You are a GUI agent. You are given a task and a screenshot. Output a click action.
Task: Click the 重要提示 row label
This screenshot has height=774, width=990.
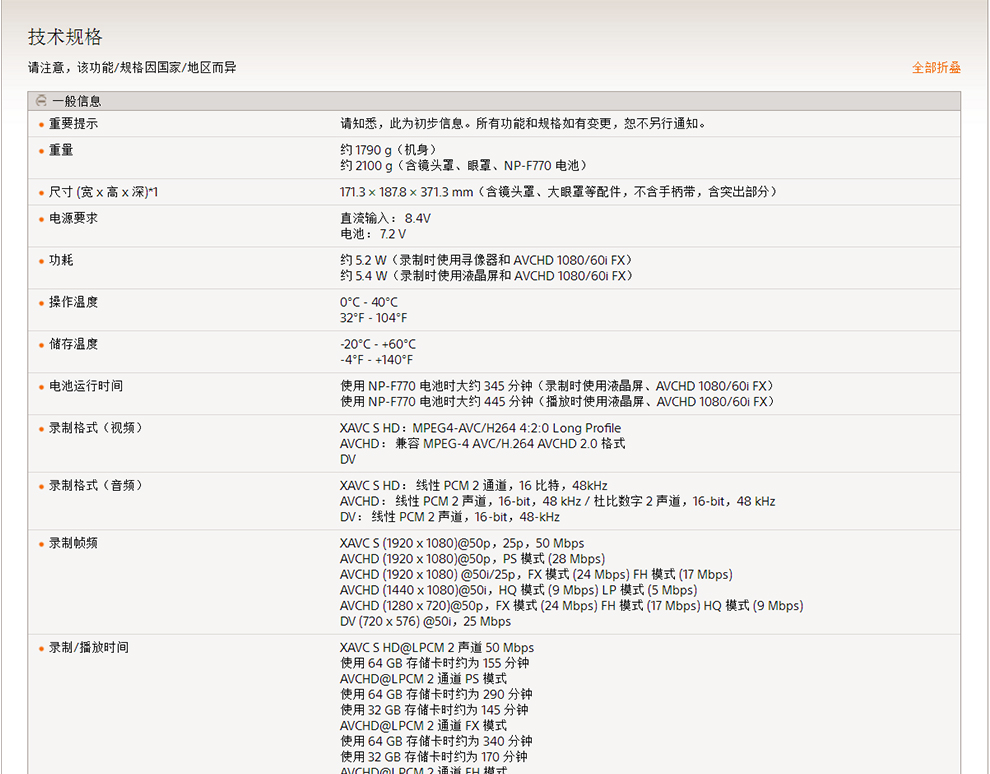73,124
